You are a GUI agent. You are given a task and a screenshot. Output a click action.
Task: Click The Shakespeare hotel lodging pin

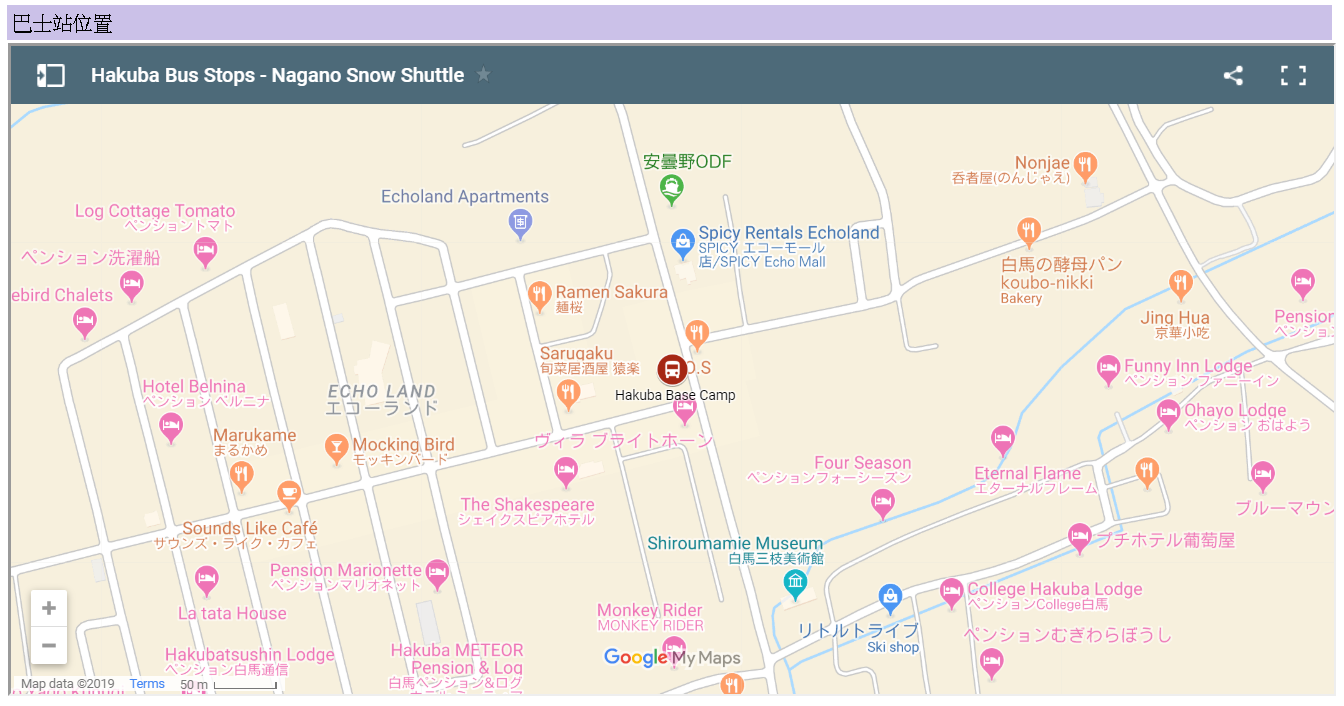pos(566,472)
